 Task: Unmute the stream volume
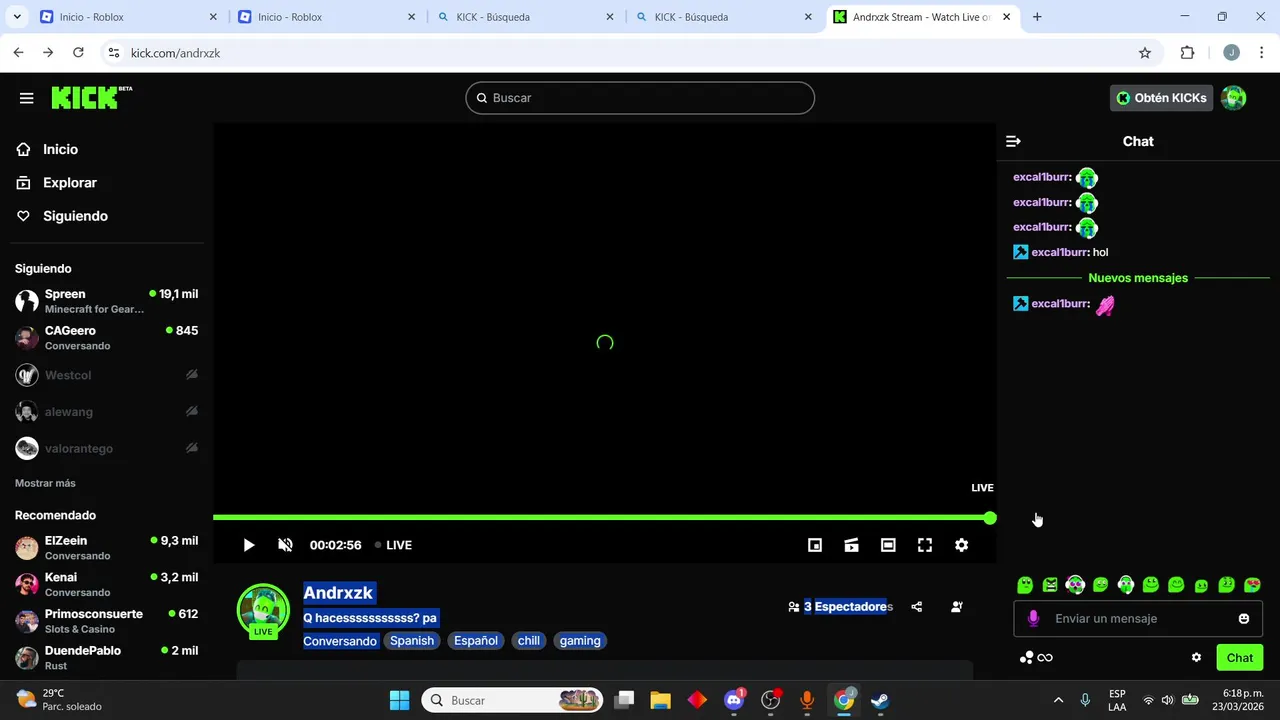click(285, 545)
